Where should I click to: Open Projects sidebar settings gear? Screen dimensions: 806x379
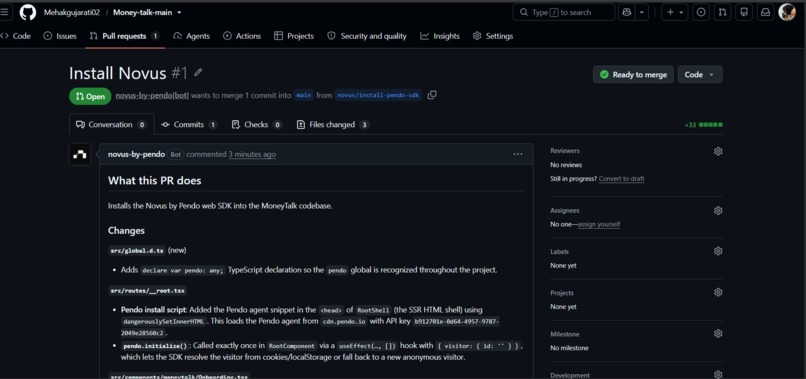tap(718, 293)
